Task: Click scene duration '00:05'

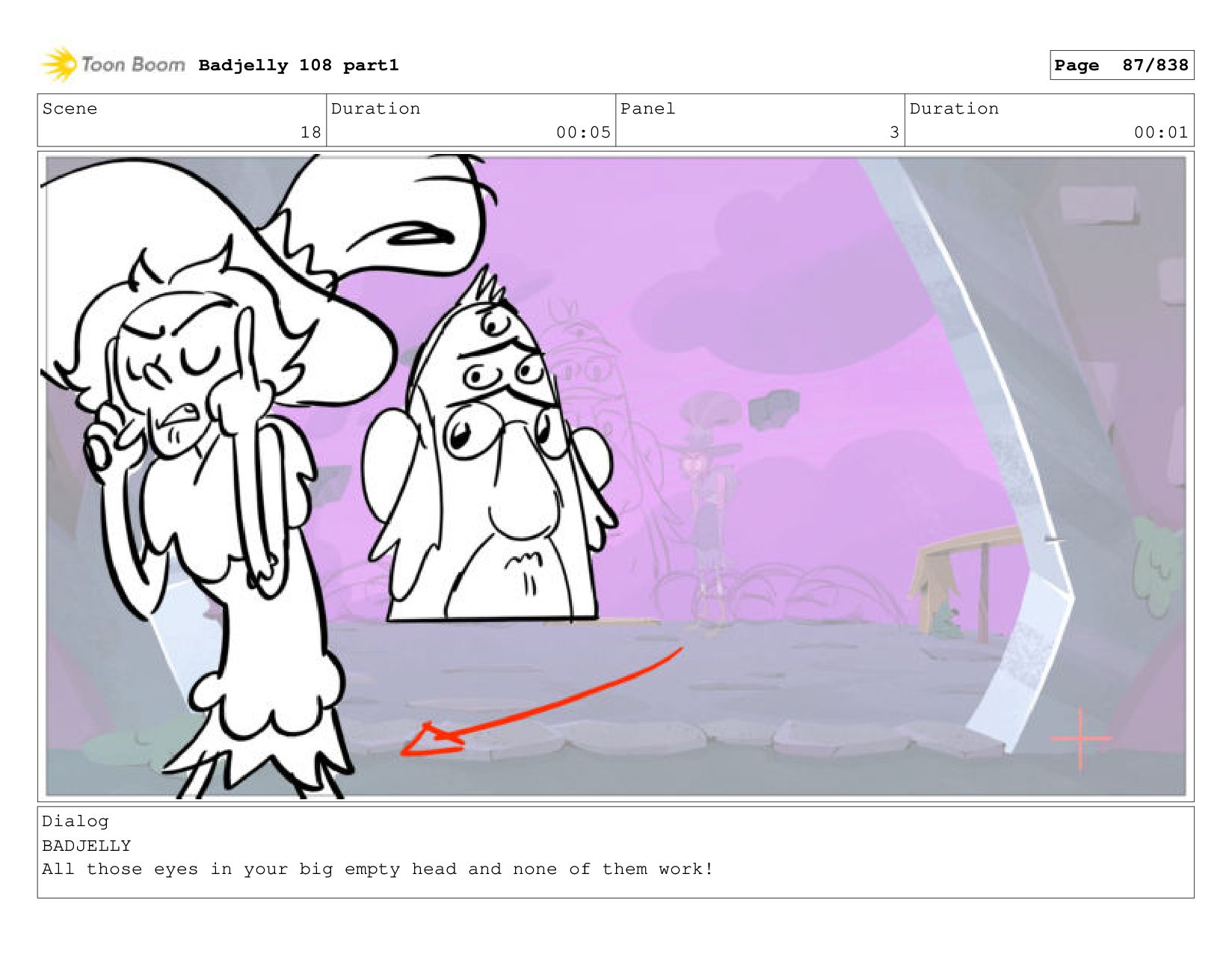Action: point(583,132)
